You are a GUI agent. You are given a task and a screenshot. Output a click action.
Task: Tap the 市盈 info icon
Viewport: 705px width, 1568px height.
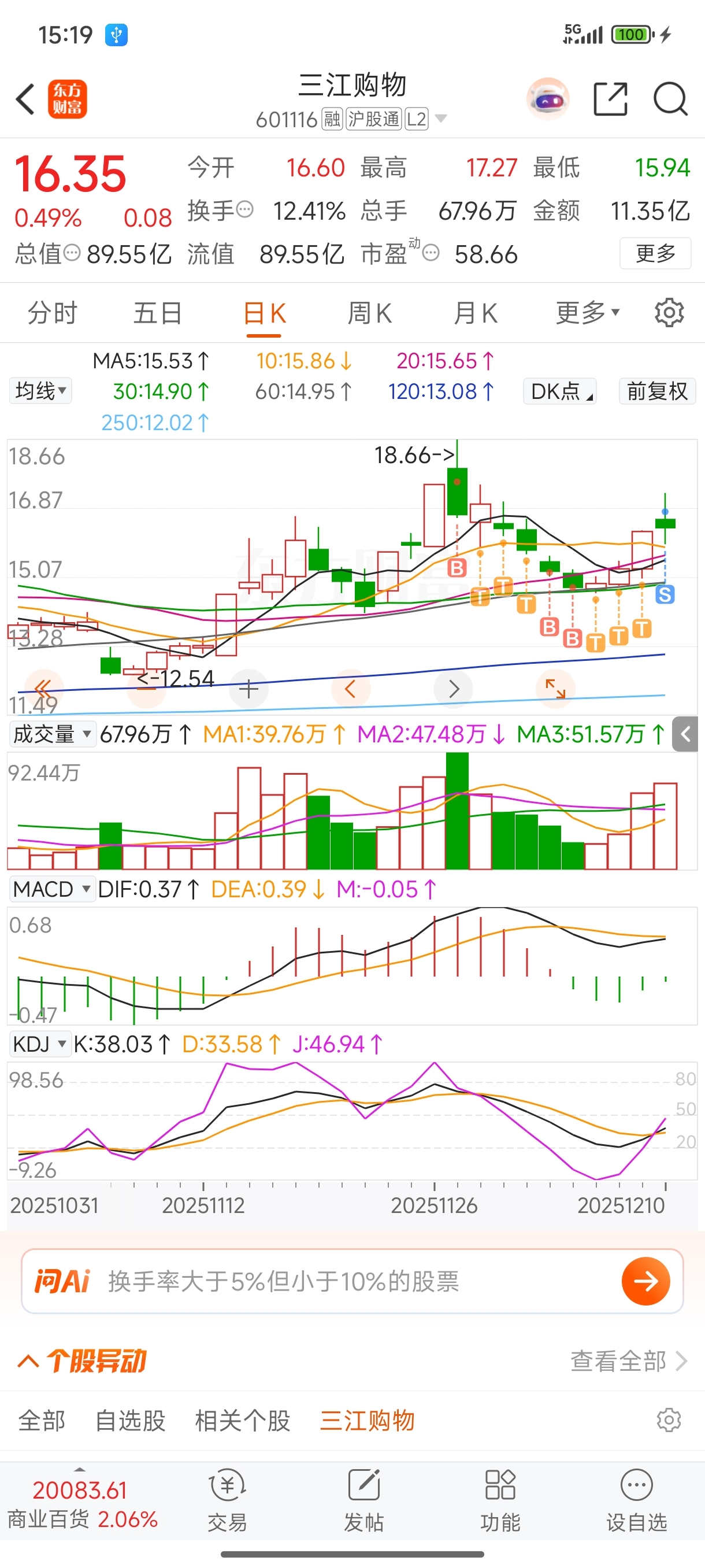coord(431,253)
